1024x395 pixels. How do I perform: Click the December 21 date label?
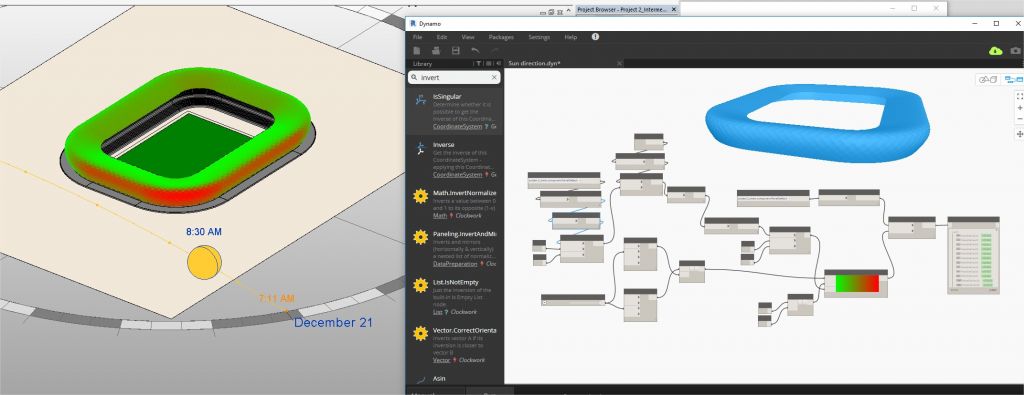(x=333, y=323)
